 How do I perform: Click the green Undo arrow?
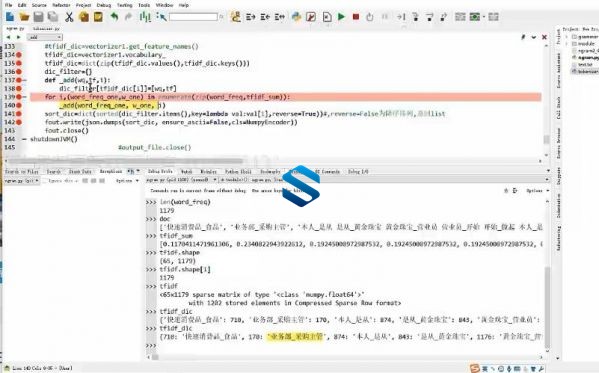(x=114, y=16)
